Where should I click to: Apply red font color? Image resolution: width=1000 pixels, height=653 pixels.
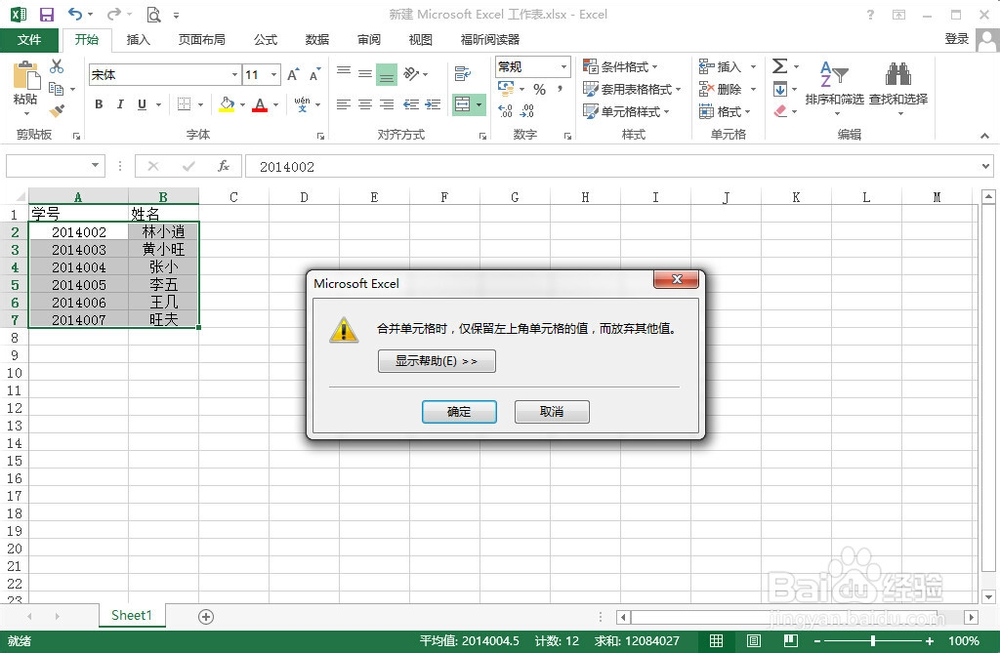click(x=260, y=104)
